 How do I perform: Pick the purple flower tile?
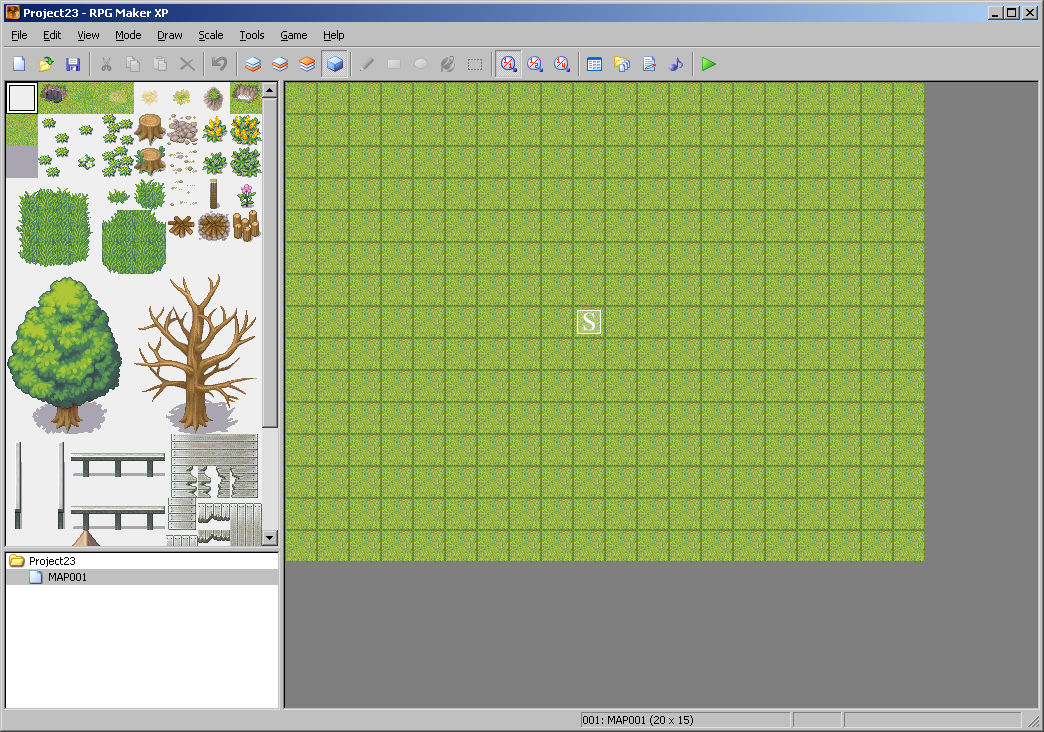(x=246, y=194)
